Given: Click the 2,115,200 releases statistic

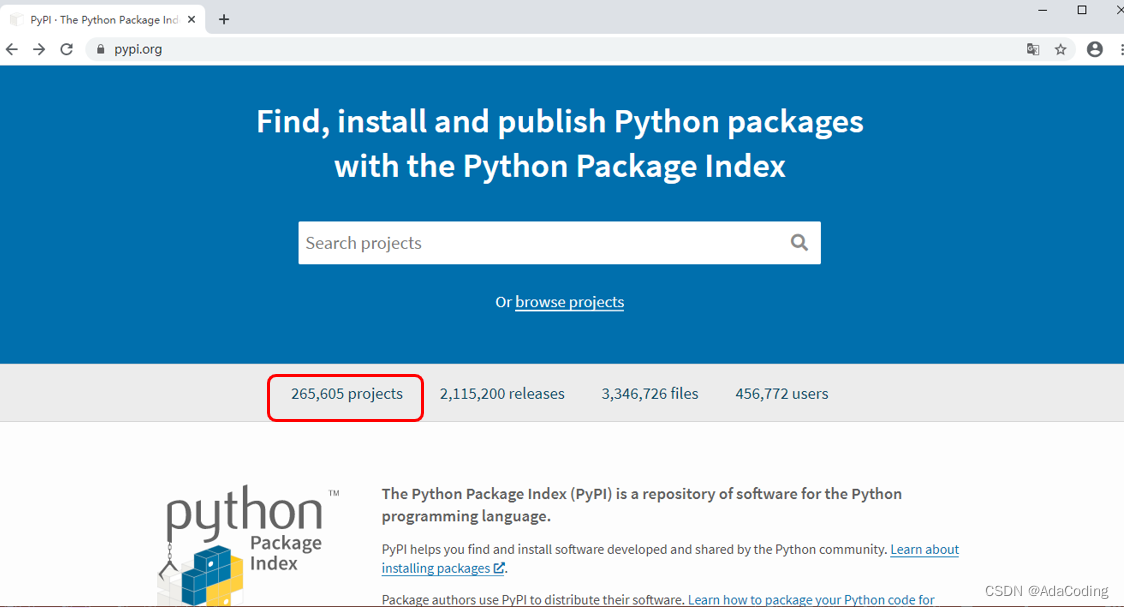Looking at the screenshot, I should pos(502,394).
